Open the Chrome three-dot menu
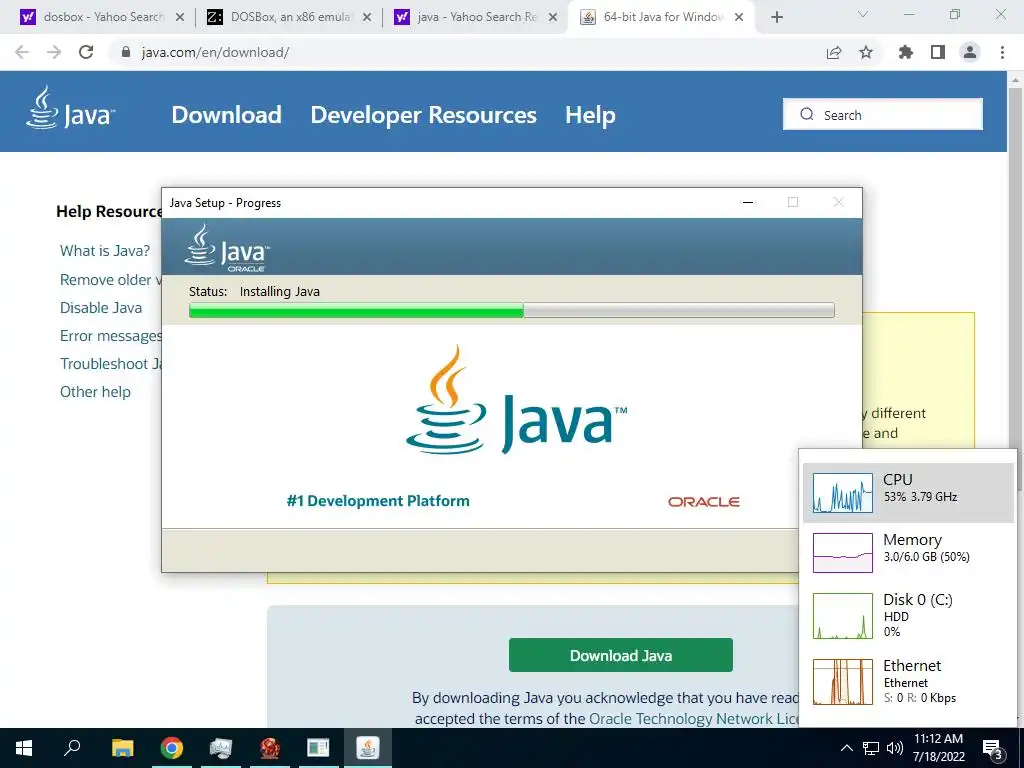 (1002, 52)
